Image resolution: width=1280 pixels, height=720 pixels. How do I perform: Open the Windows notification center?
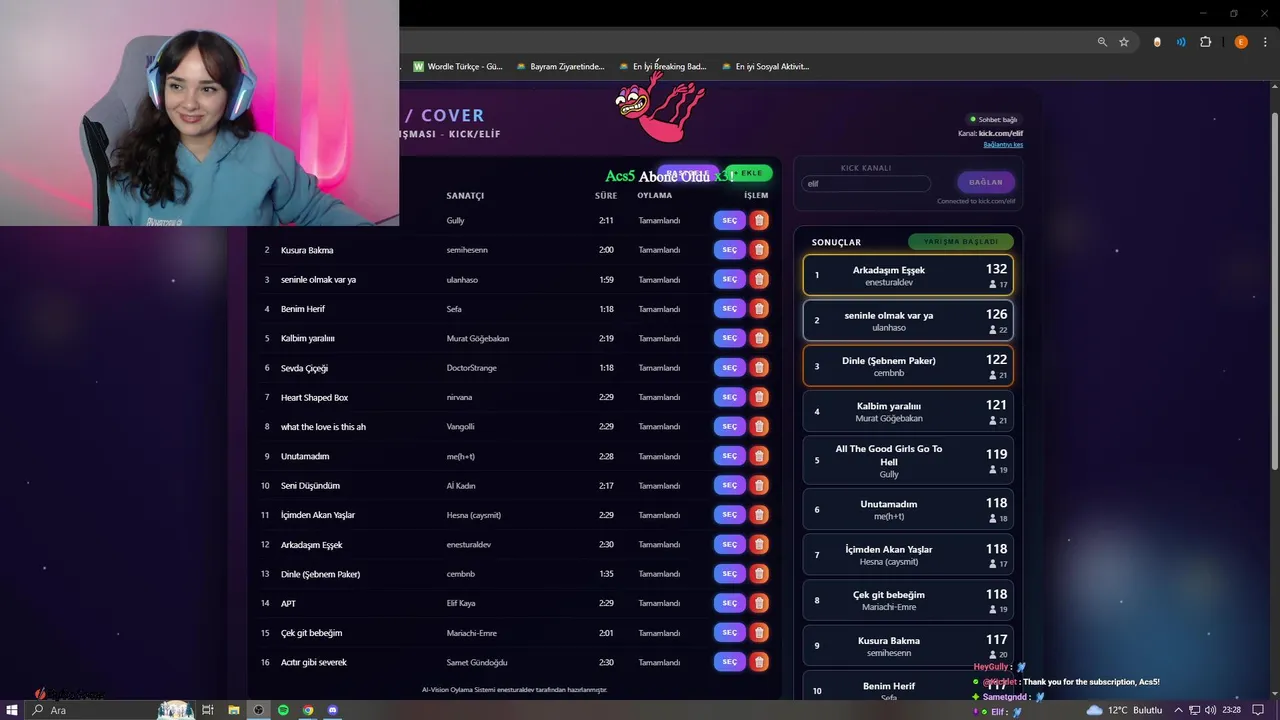pos(1258,710)
